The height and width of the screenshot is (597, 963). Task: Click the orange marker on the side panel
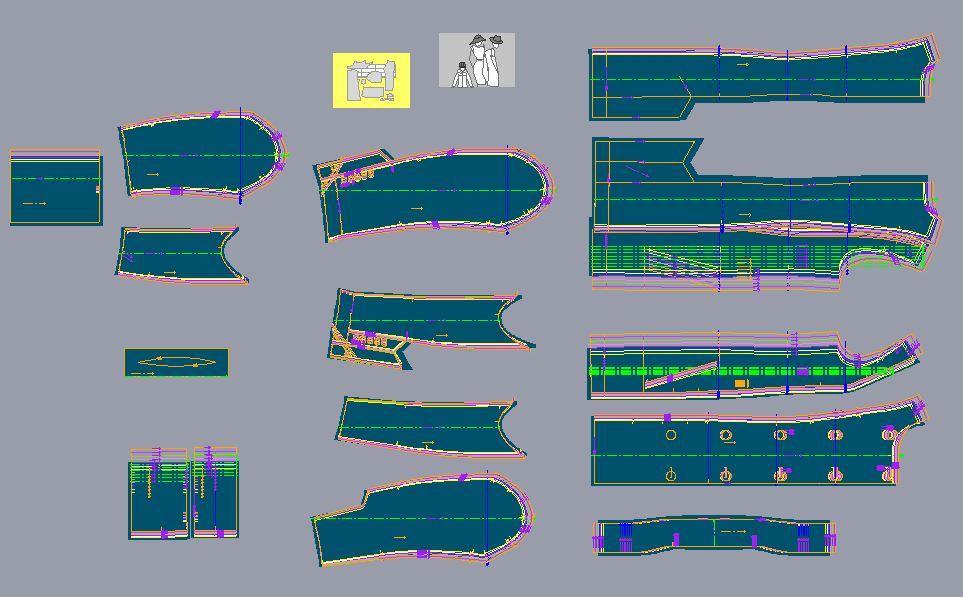point(741,384)
